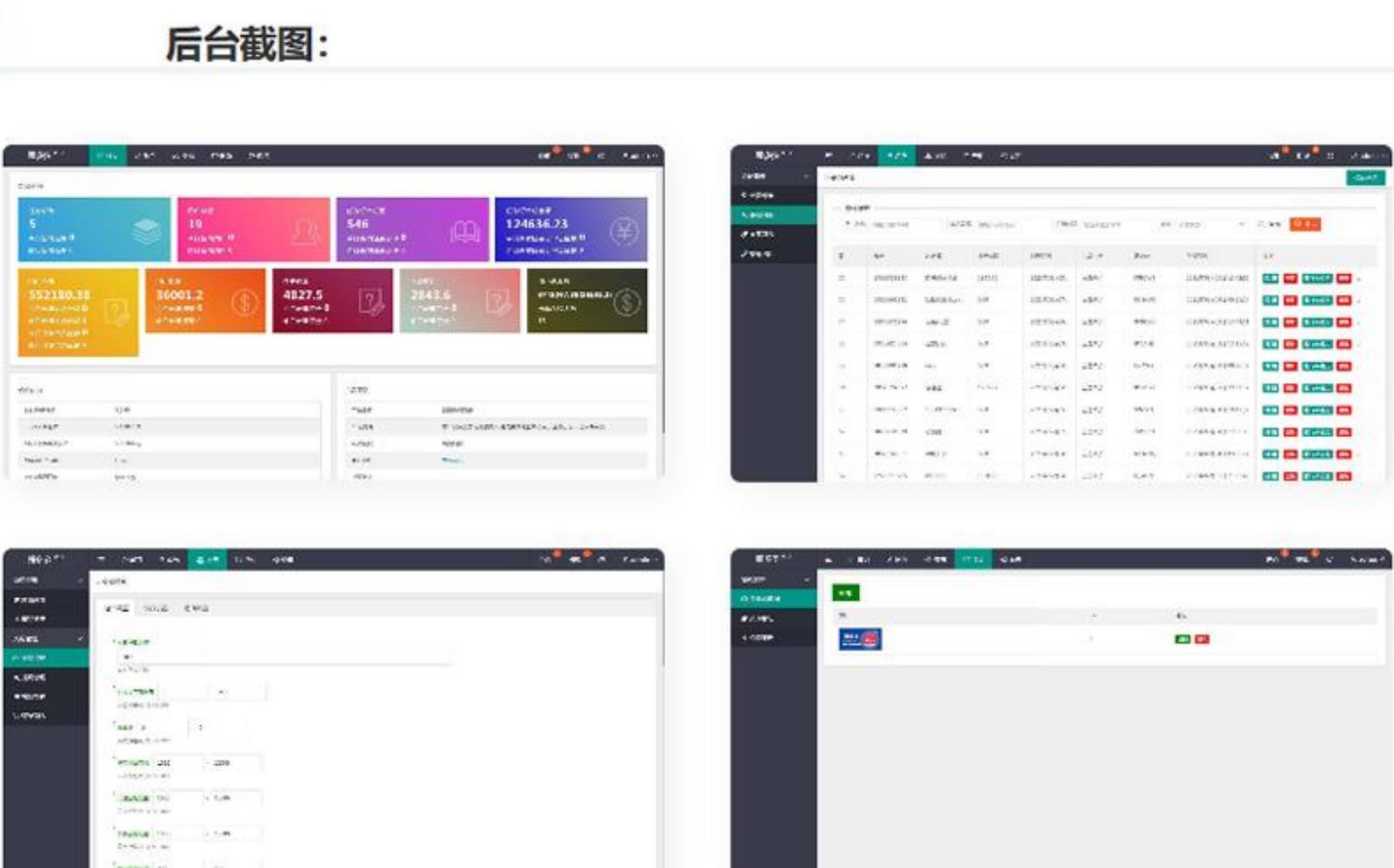The height and width of the screenshot is (868, 1394).
Task: Click the book icon on the purple 546 stat card
Action: coord(463,231)
